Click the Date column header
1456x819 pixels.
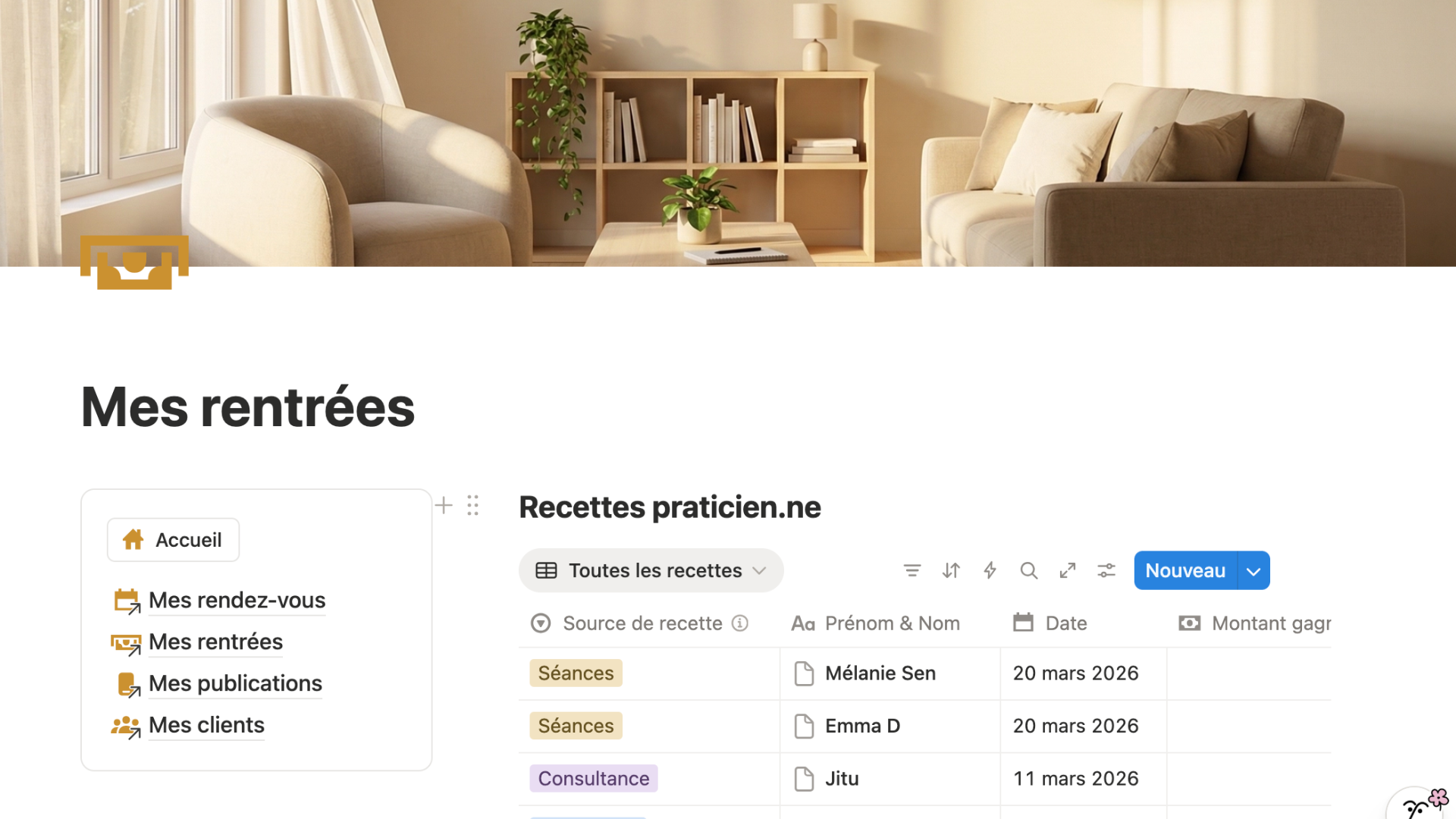[x=1065, y=623]
